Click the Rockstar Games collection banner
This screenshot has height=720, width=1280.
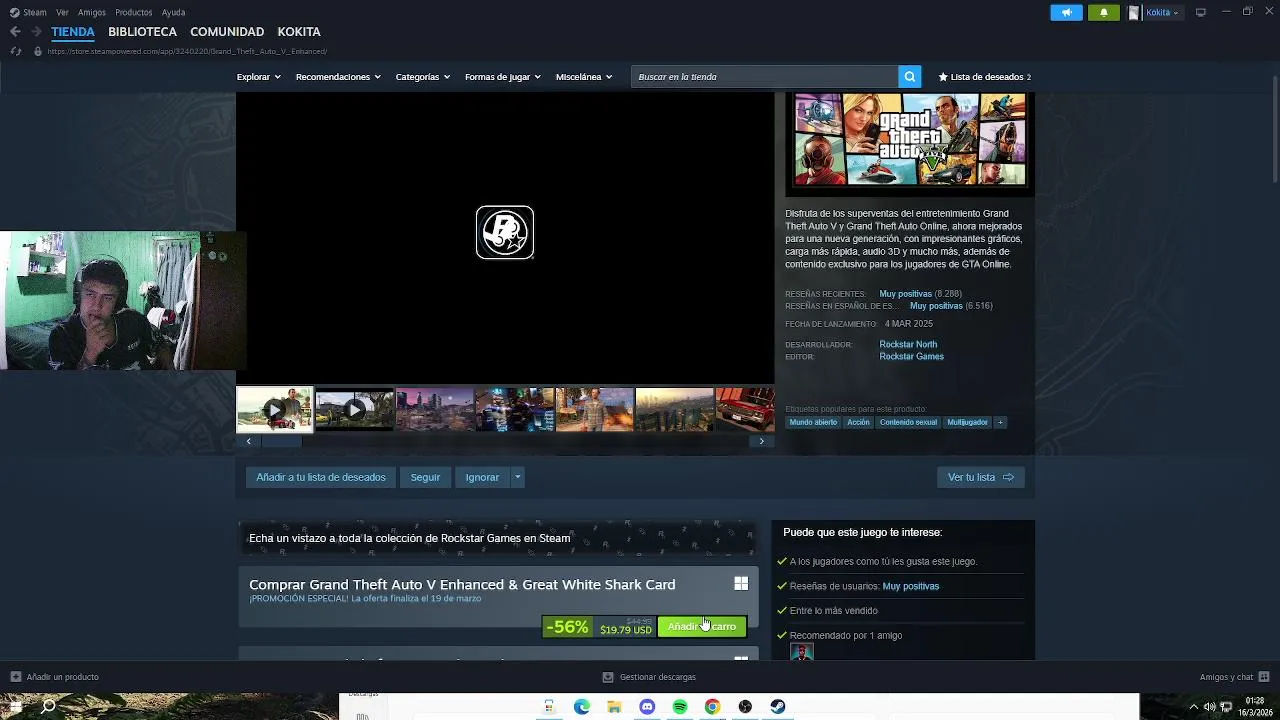(x=498, y=538)
